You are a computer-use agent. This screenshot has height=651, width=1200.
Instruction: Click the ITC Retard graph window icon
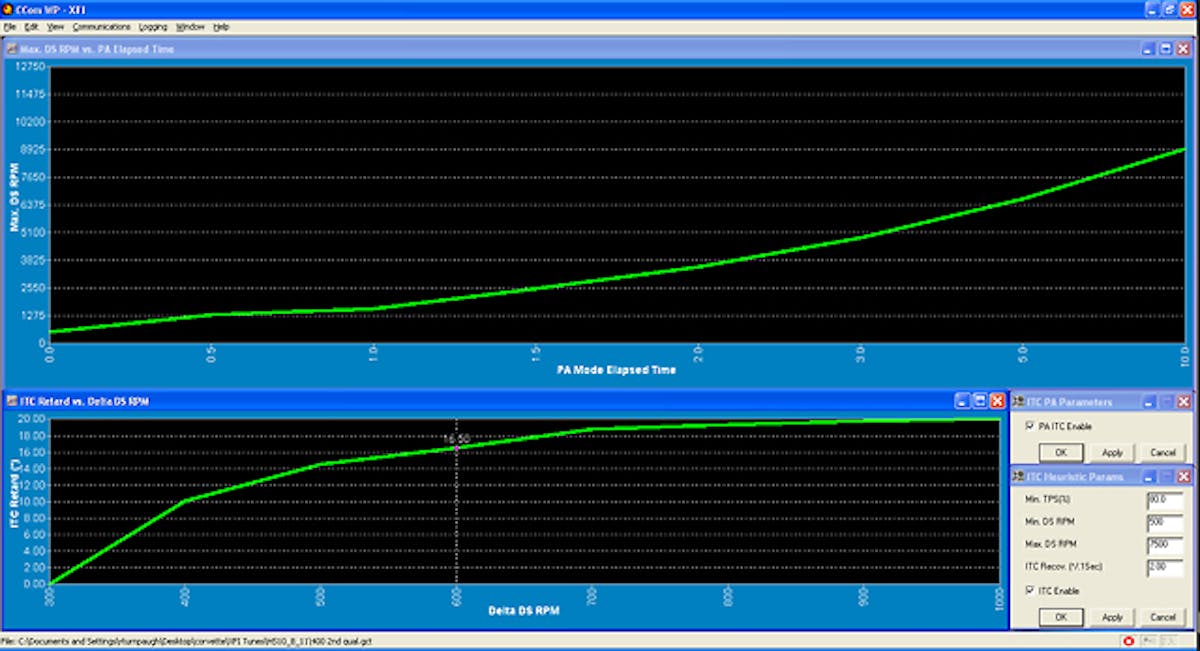point(11,401)
